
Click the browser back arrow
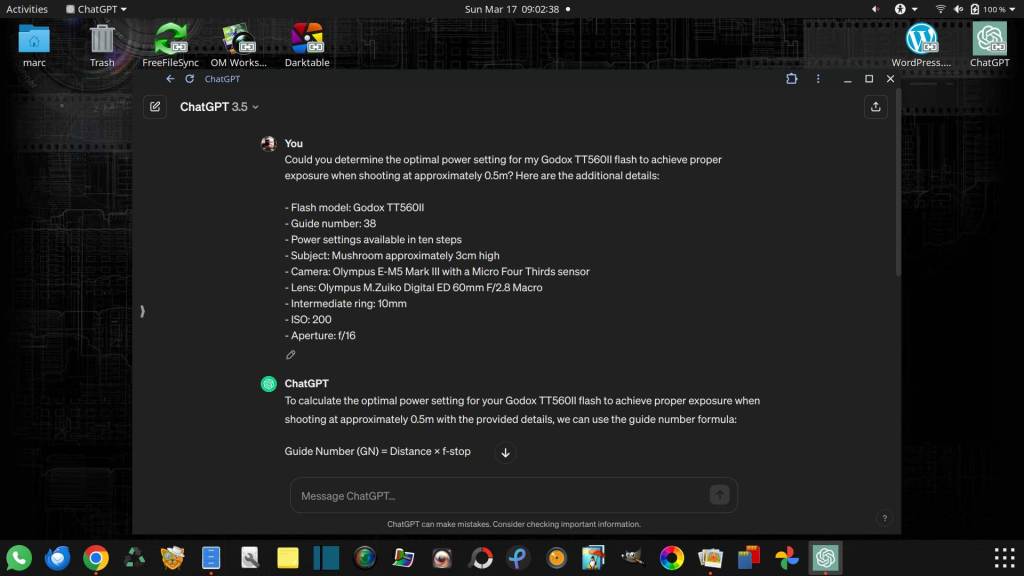pyautogui.click(x=170, y=78)
